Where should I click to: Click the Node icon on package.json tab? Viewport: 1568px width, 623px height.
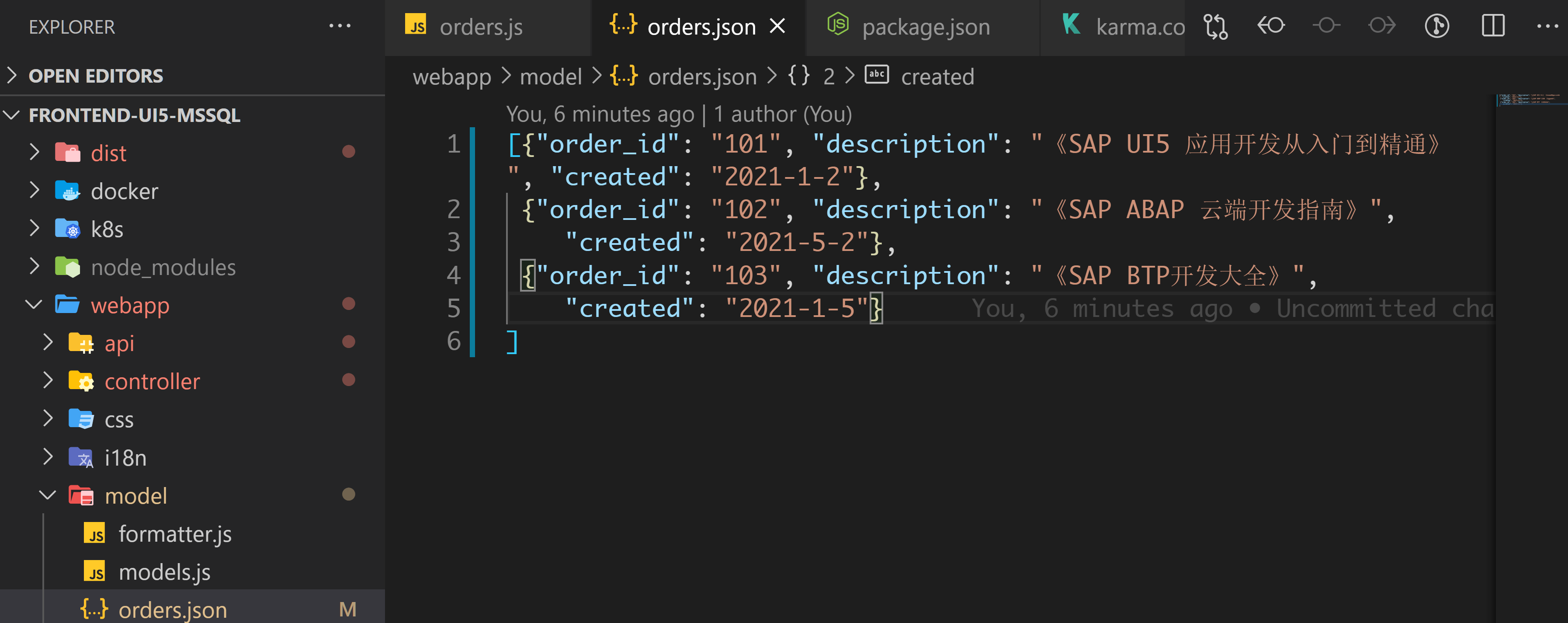[838, 24]
